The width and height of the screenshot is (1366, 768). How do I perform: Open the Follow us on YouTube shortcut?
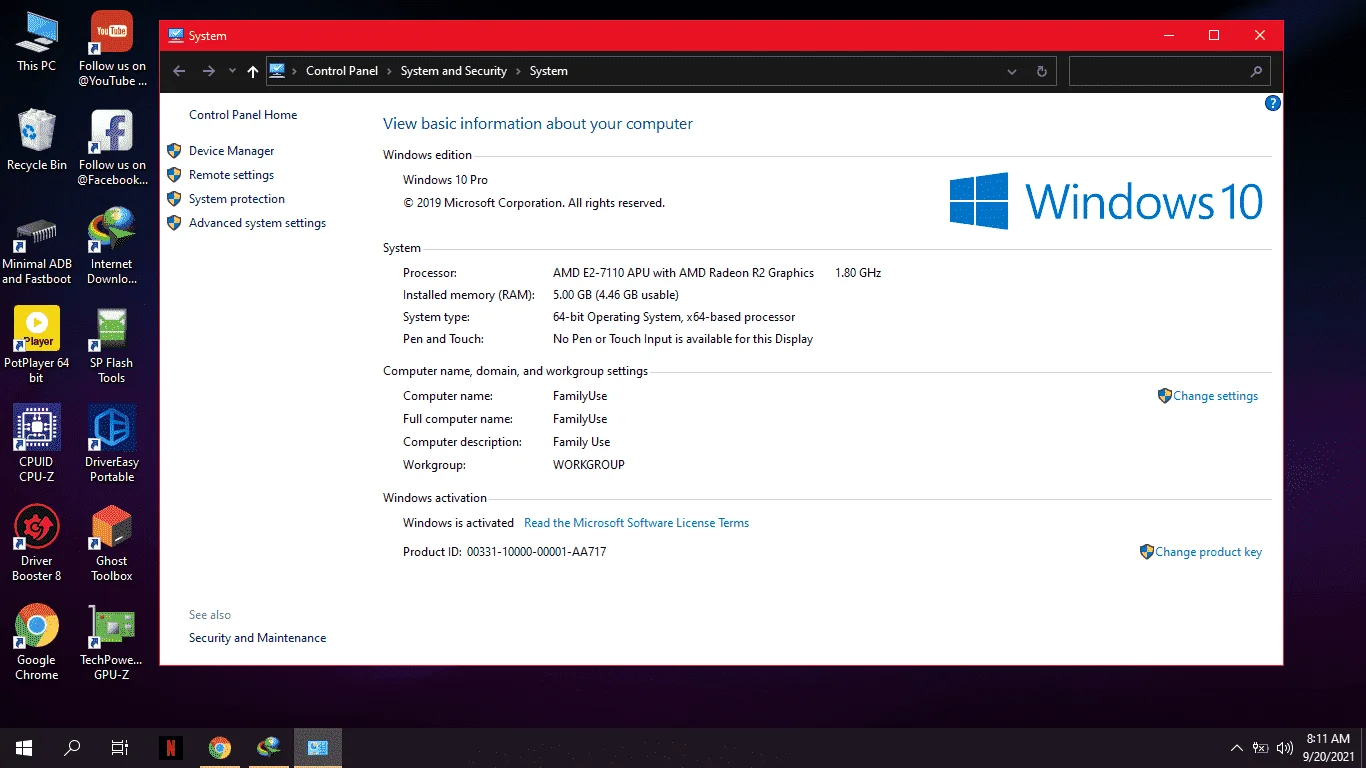112,49
